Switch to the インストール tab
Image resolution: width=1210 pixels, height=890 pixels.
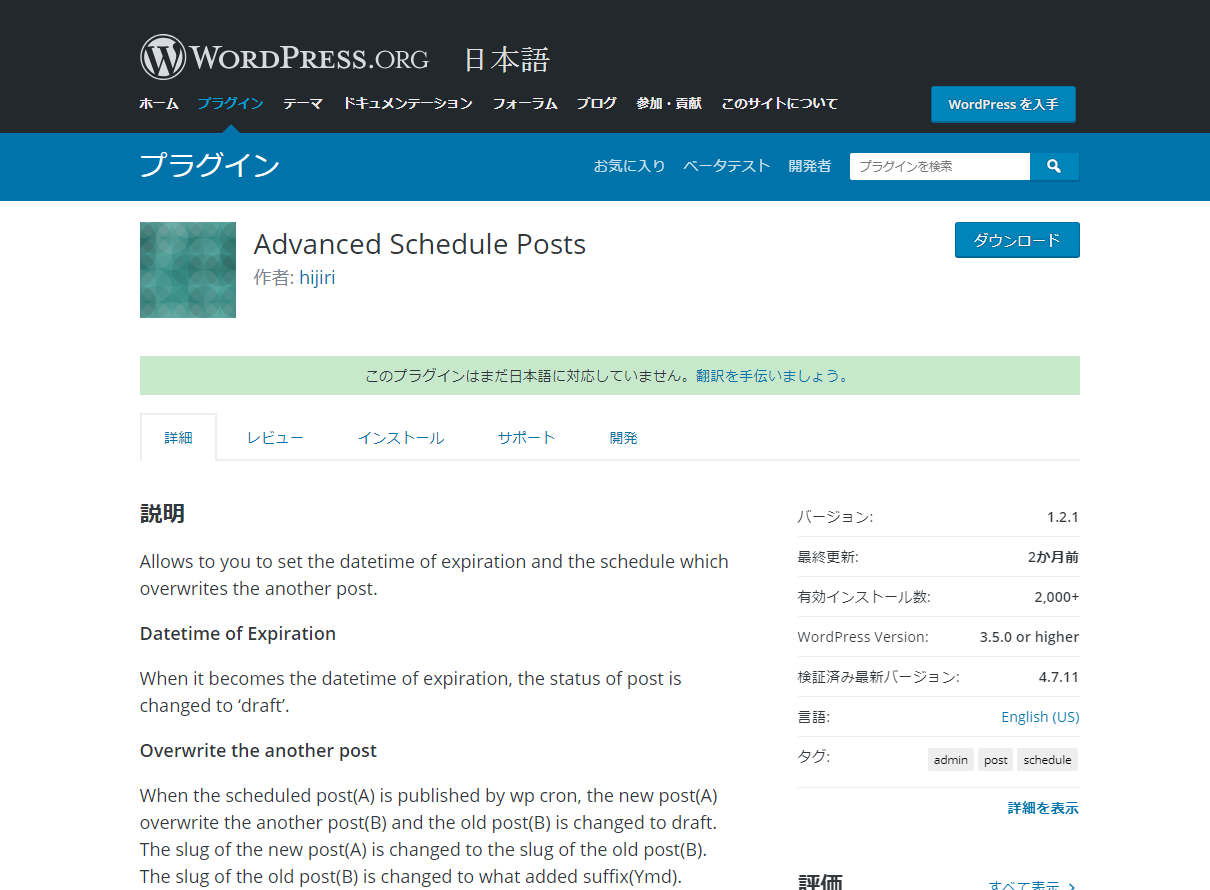(x=401, y=438)
